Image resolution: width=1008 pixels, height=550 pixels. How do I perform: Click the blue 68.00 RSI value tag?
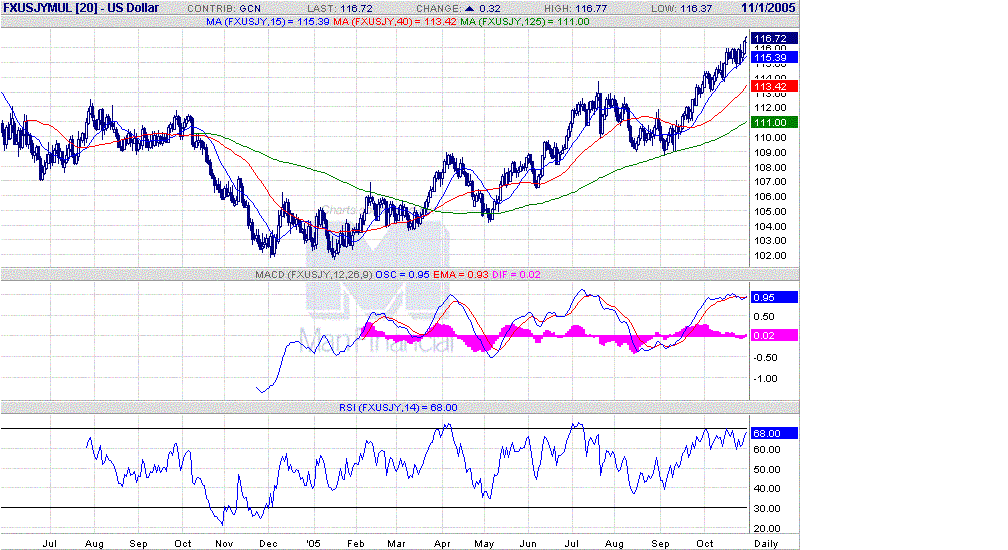click(774, 434)
